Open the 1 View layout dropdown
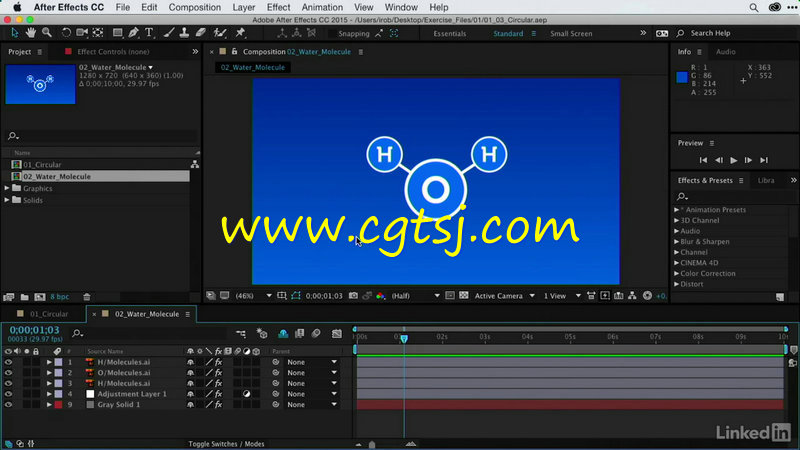 point(562,296)
